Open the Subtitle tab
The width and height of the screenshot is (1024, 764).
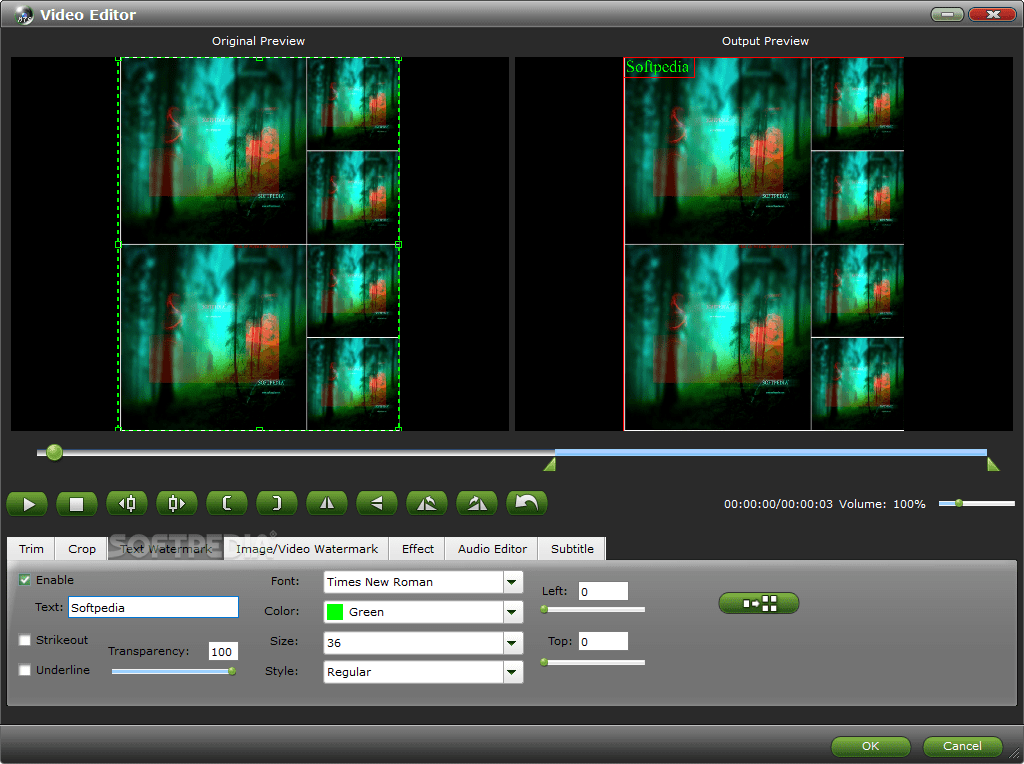coord(572,549)
